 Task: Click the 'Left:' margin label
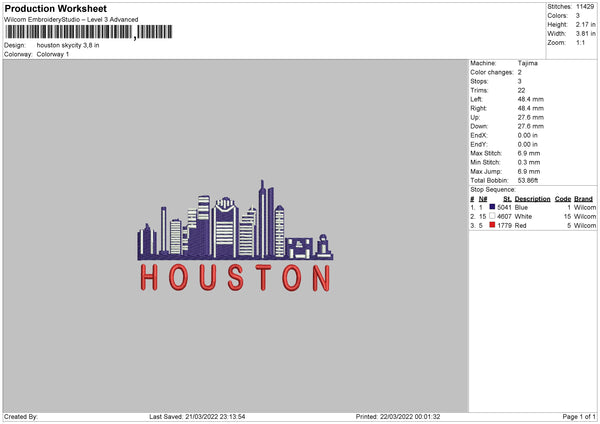point(476,99)
